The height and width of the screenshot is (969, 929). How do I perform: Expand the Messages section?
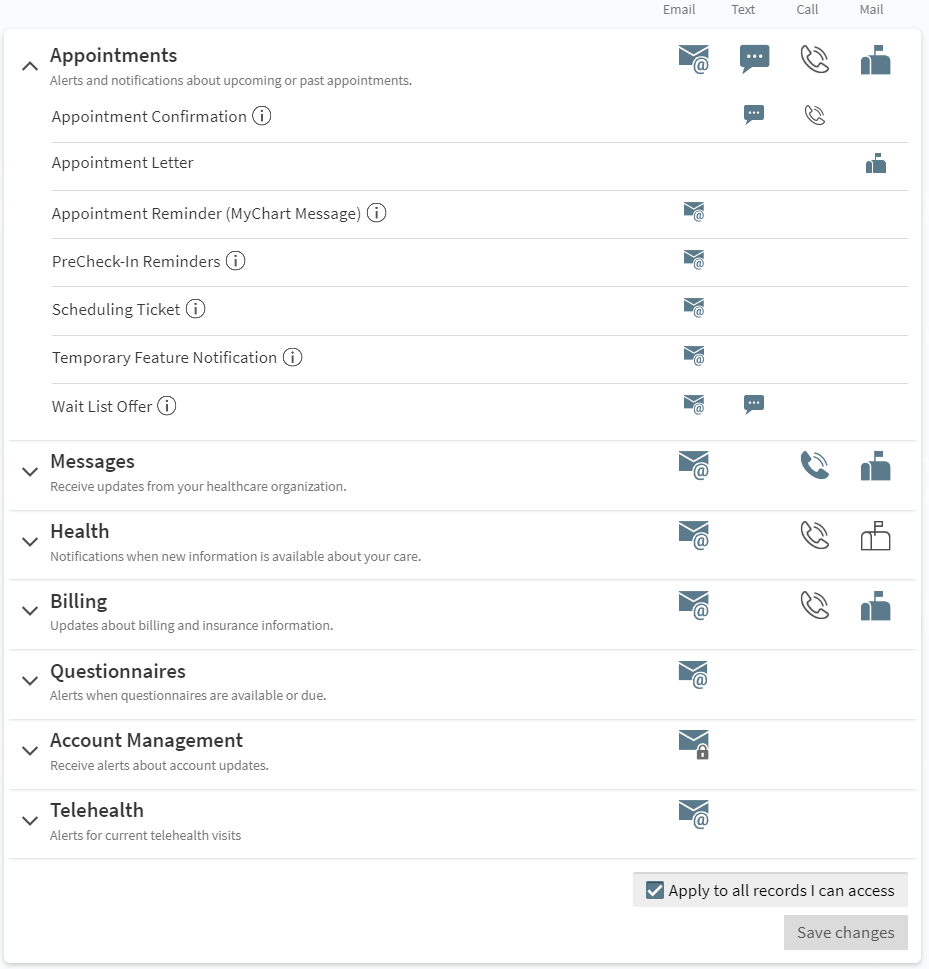click(30, 470)
